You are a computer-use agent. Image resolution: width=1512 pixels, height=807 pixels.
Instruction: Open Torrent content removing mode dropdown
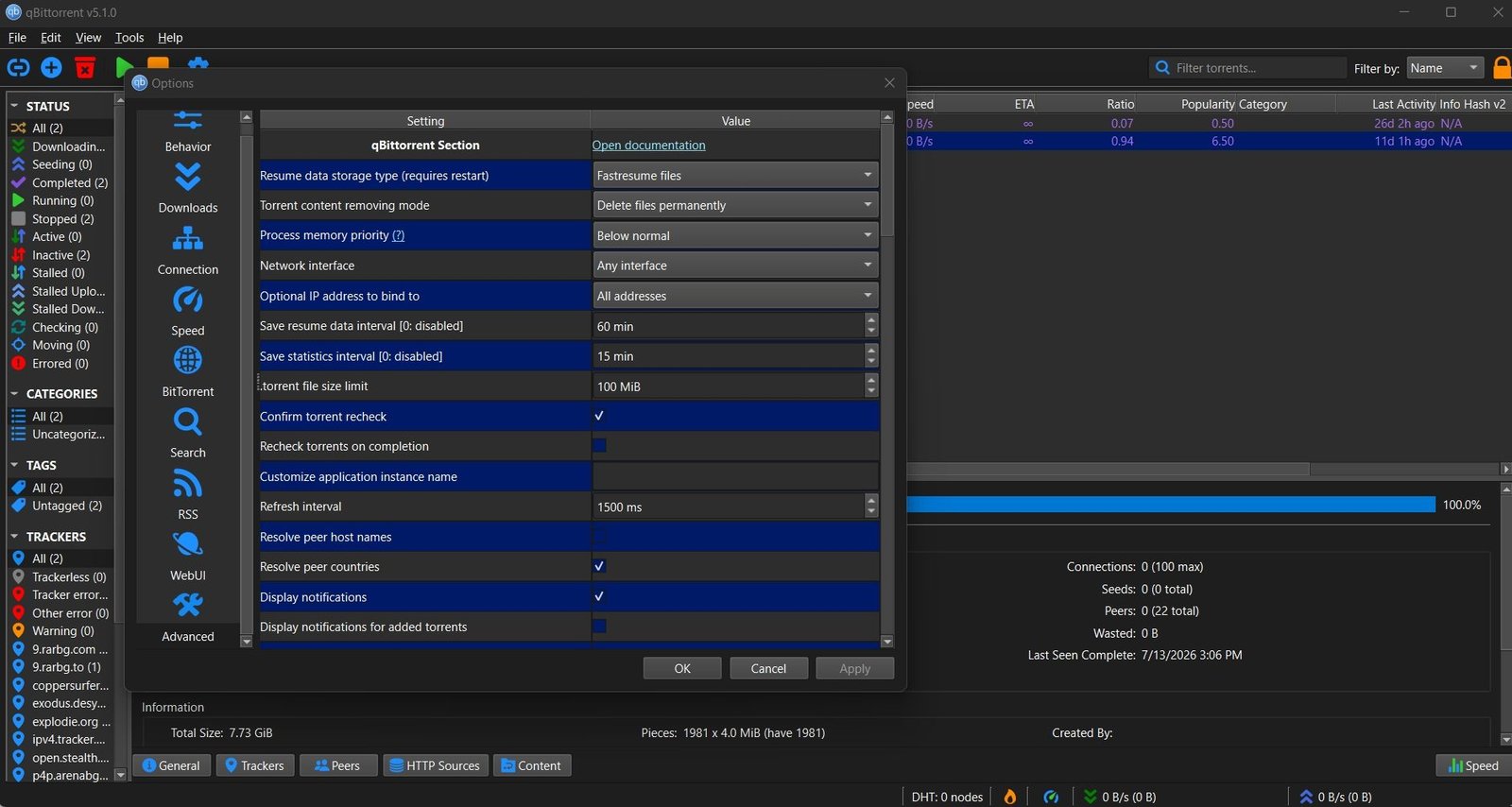[735, 205]
